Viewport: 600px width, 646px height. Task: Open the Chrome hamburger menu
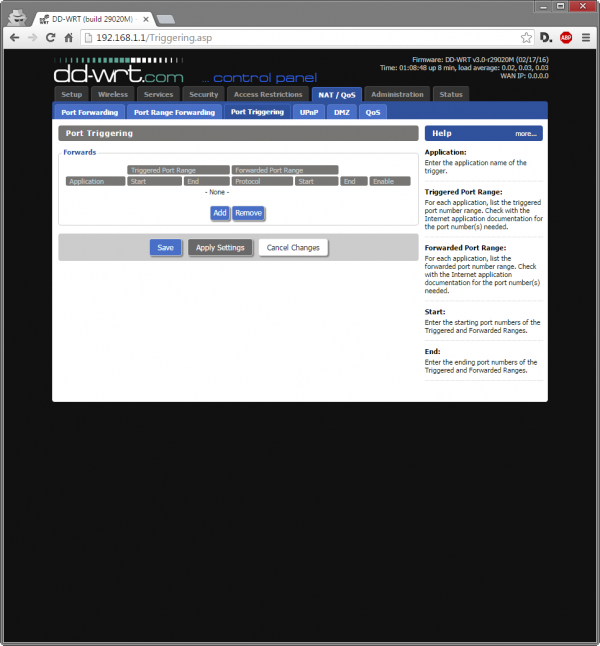pyautogui.click(x=586, y=37)
